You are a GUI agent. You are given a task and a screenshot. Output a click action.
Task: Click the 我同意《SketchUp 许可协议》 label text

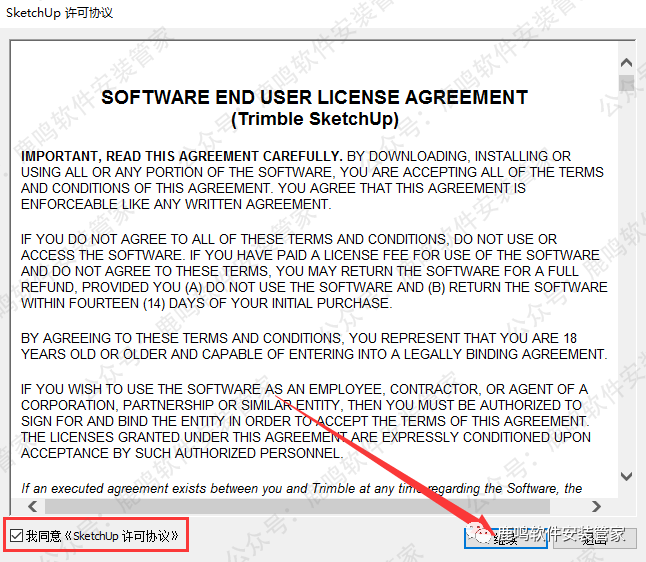[102, 536]
